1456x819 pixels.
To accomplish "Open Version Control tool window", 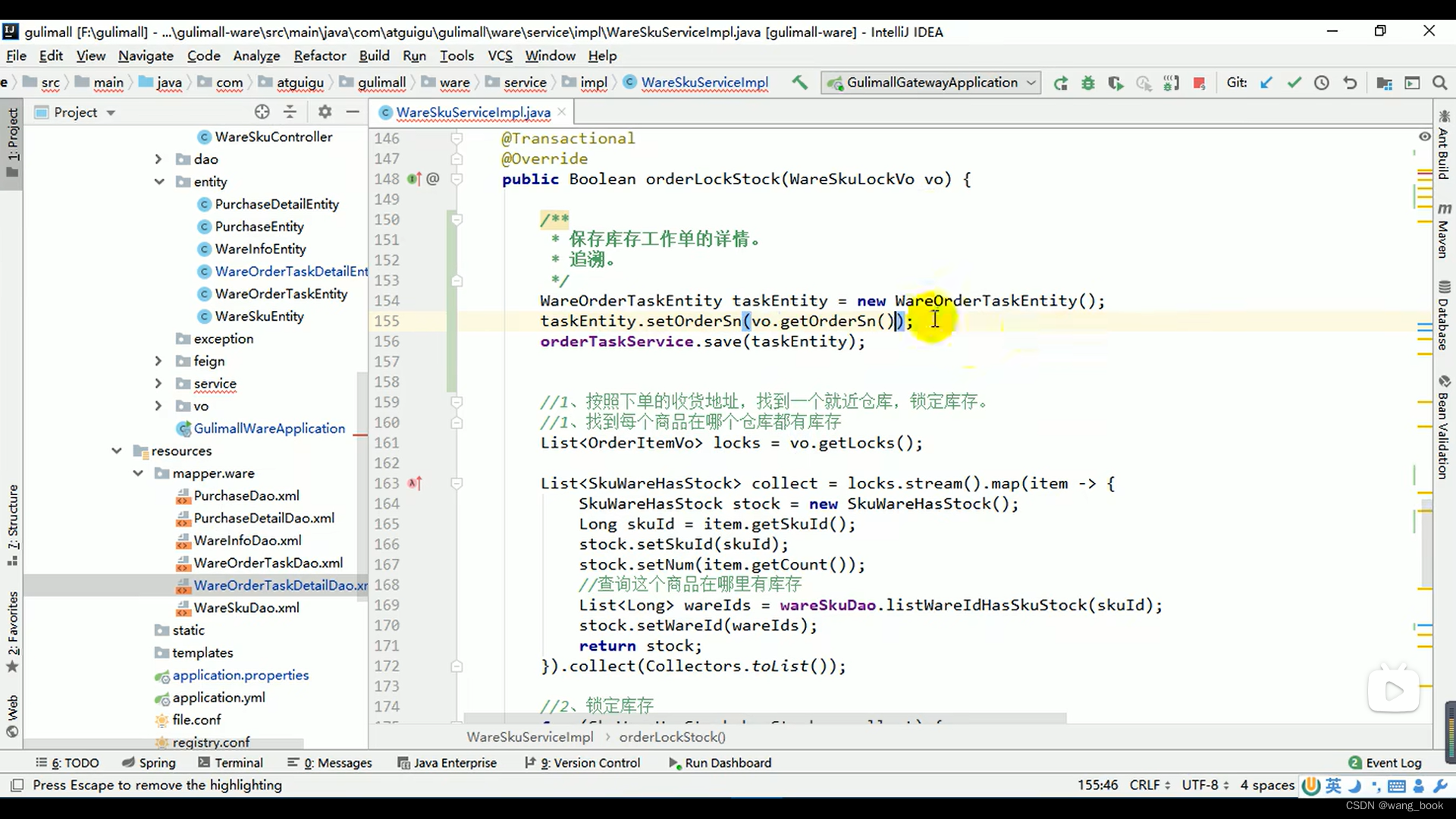I will pos(582,763).
